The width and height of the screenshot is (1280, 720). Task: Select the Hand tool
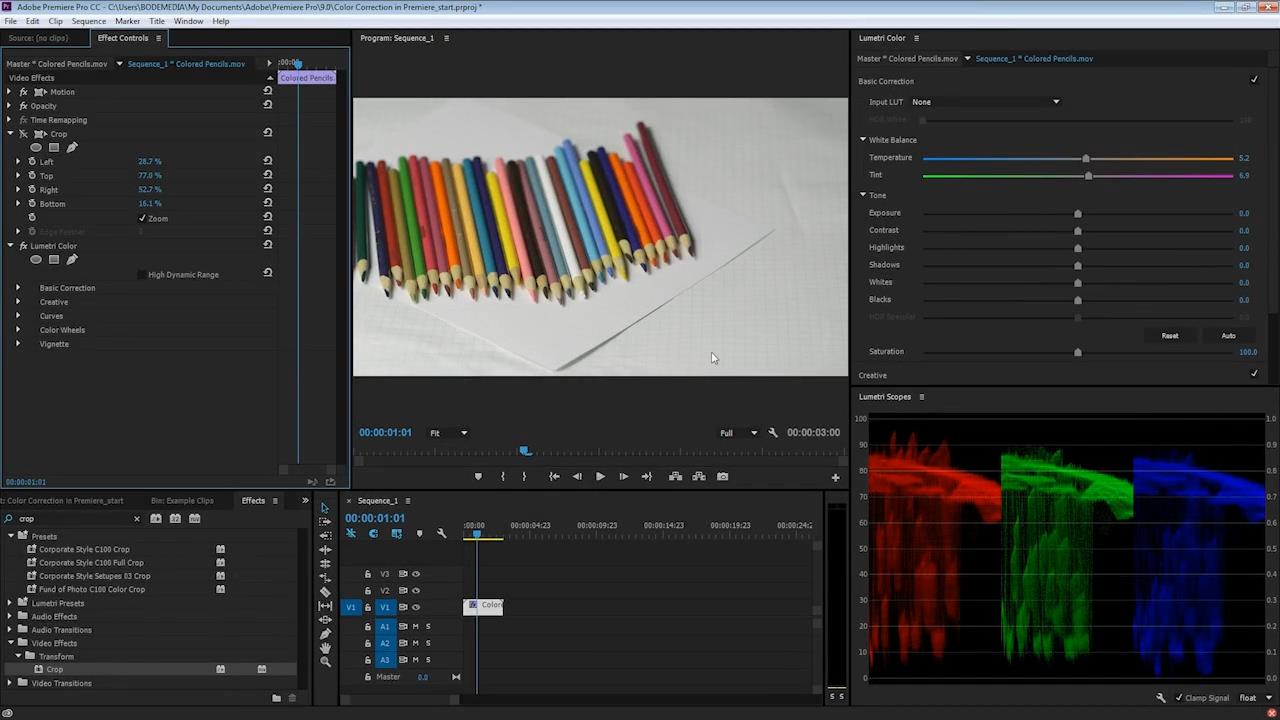(x=324, y=648)
